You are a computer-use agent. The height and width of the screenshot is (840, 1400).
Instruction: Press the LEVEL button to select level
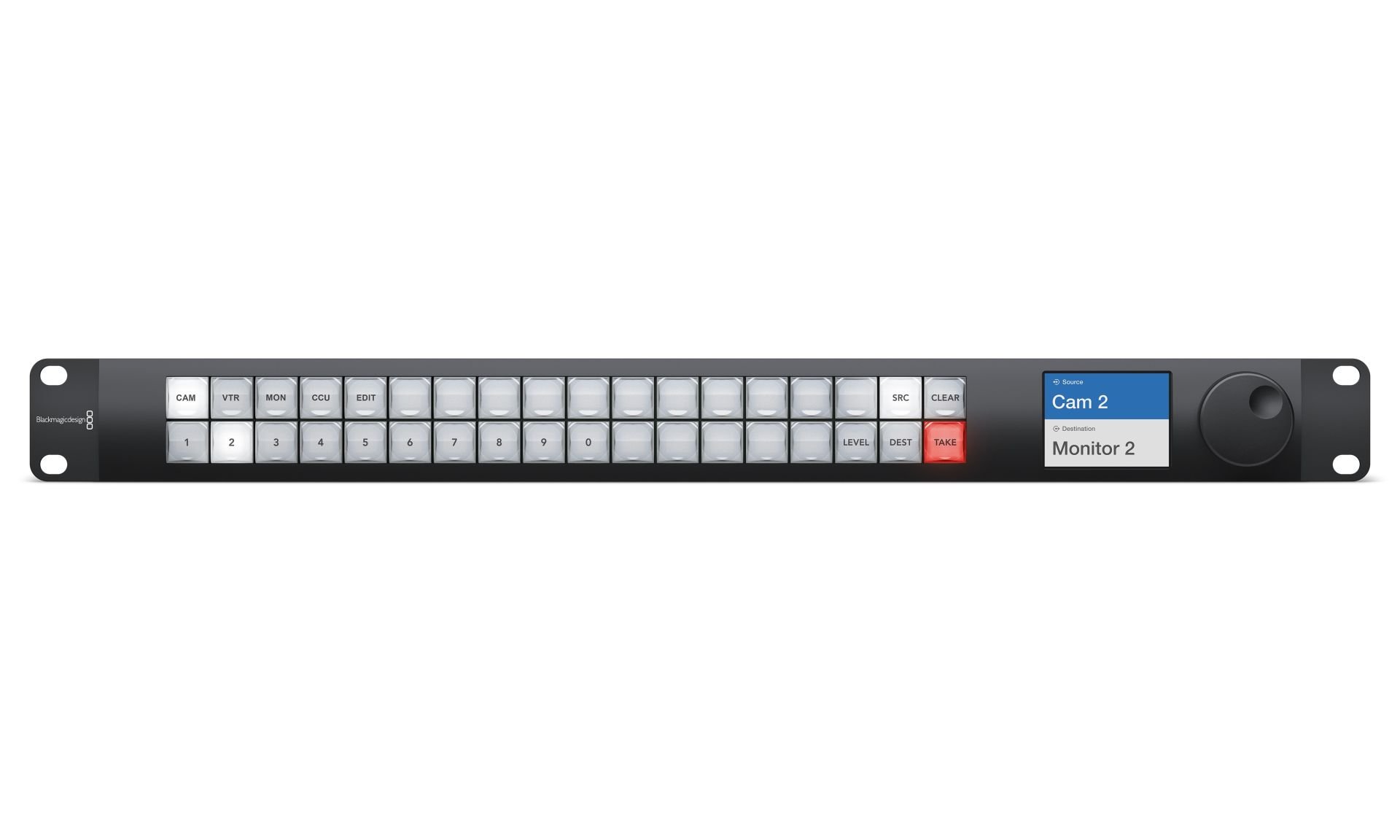[856, 442]
